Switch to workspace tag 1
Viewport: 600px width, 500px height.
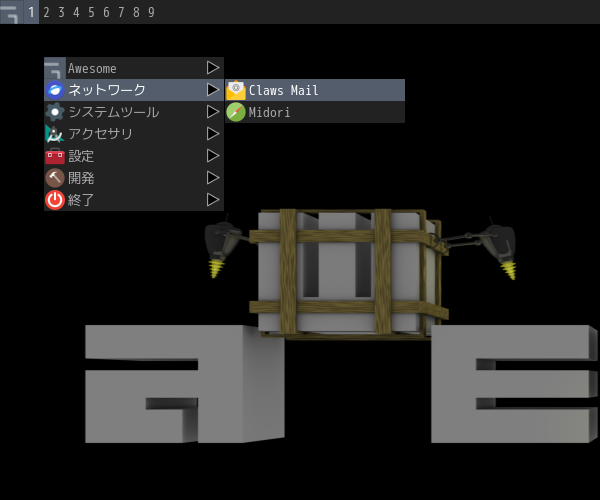pos(31,12)
